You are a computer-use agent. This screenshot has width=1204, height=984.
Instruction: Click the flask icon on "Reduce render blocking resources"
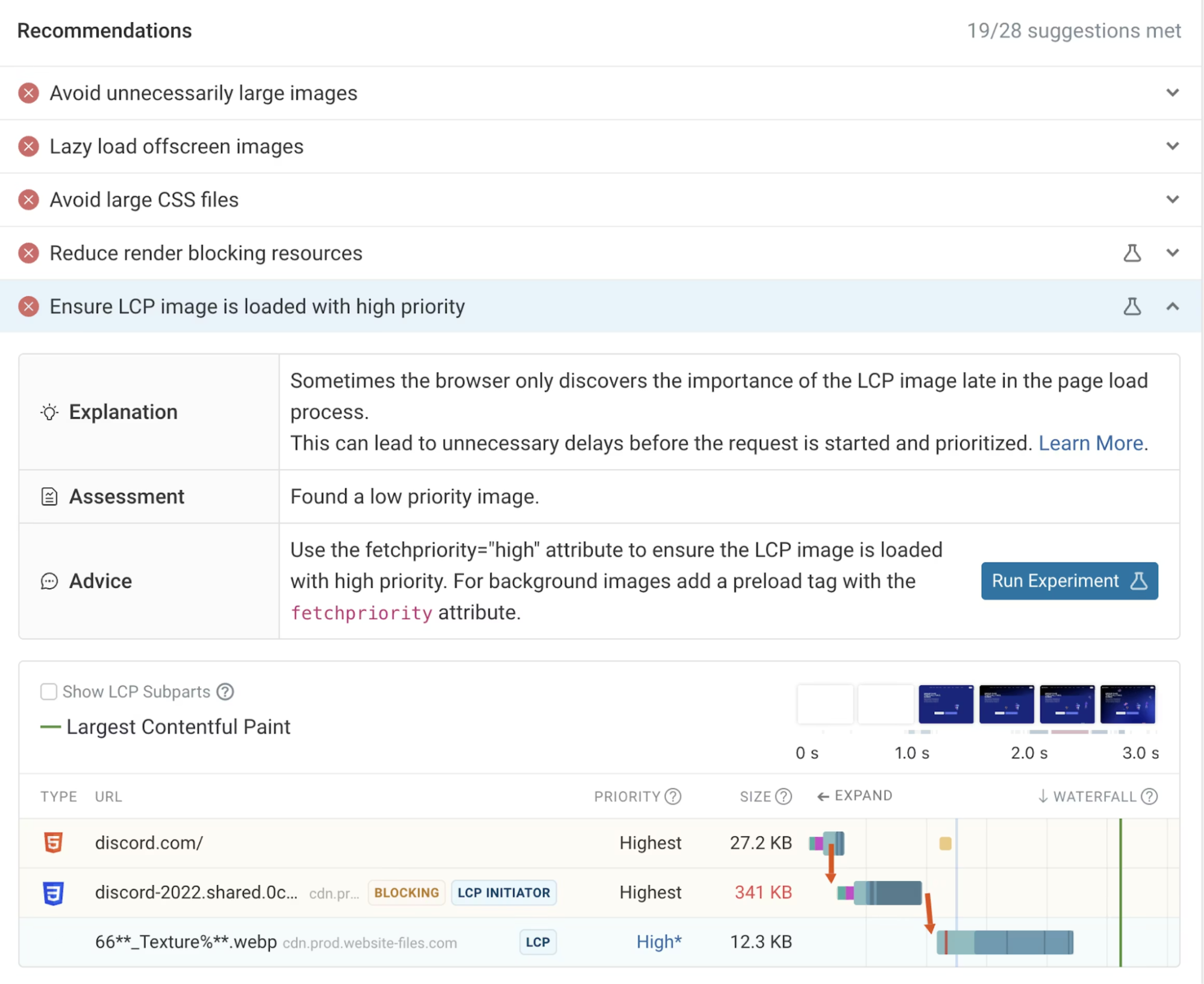click(x=1132, y=253)
